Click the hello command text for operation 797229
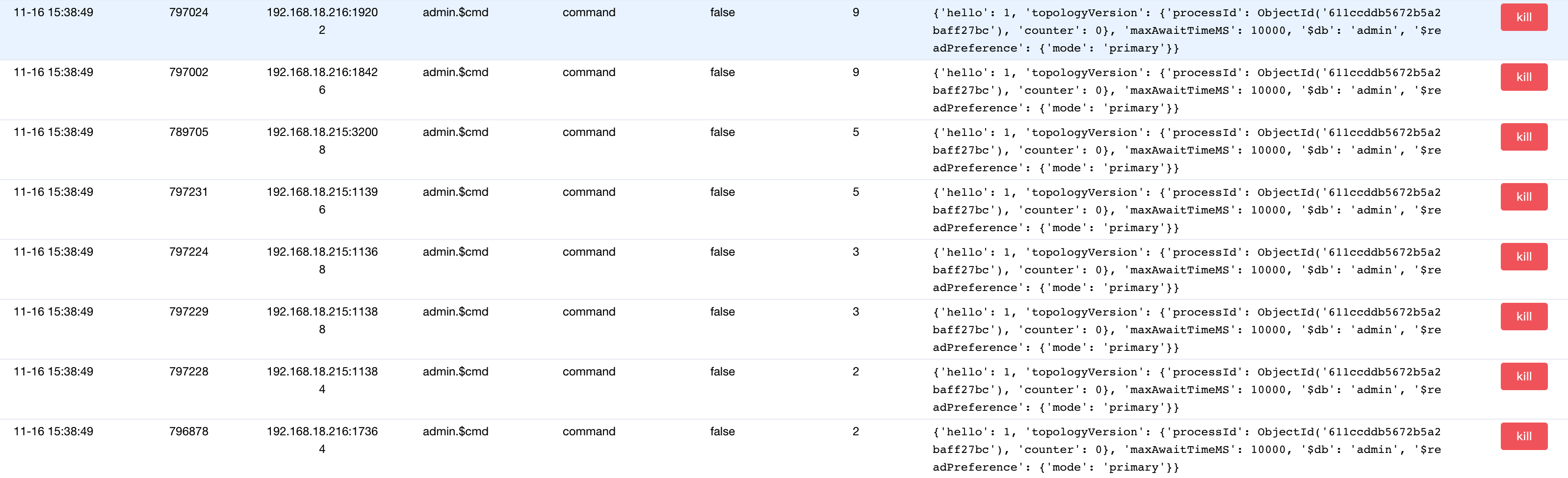The height and width of the screenshot is (478, 1568). (x=1186, y=329)
